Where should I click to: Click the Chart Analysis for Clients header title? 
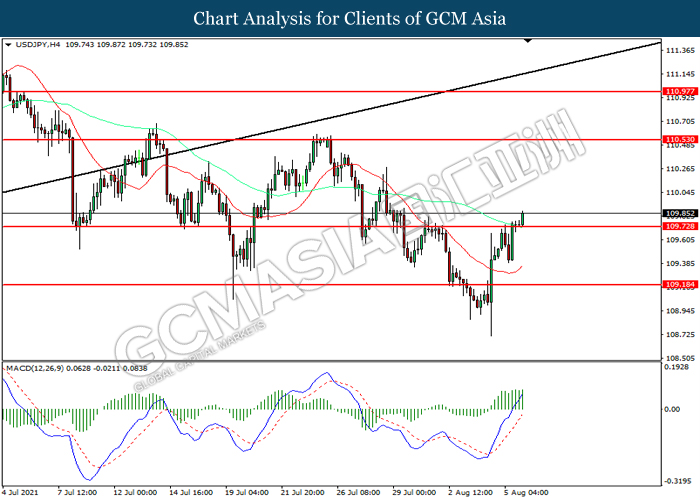(x=350, y=18)
